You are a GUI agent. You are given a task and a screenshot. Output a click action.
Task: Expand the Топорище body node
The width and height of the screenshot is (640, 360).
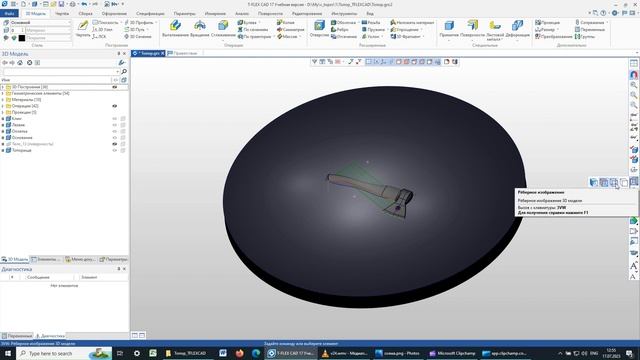3,150
